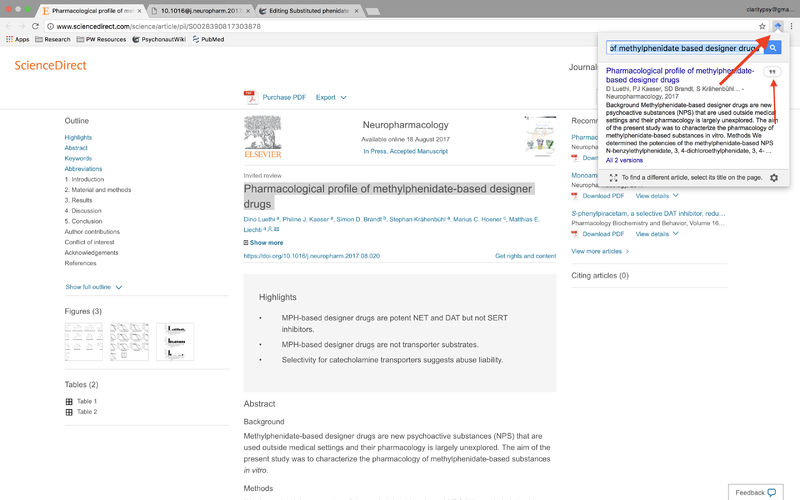This screenshot has width=800, height=500.
Task: Jump to Abstract in outline
Action: (x=76, y=148)
